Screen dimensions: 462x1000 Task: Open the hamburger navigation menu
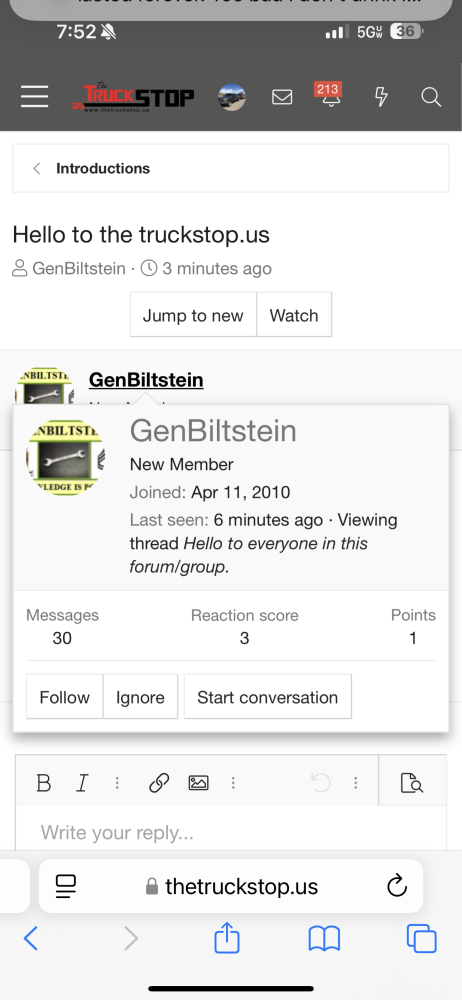[x=34, y=97]
